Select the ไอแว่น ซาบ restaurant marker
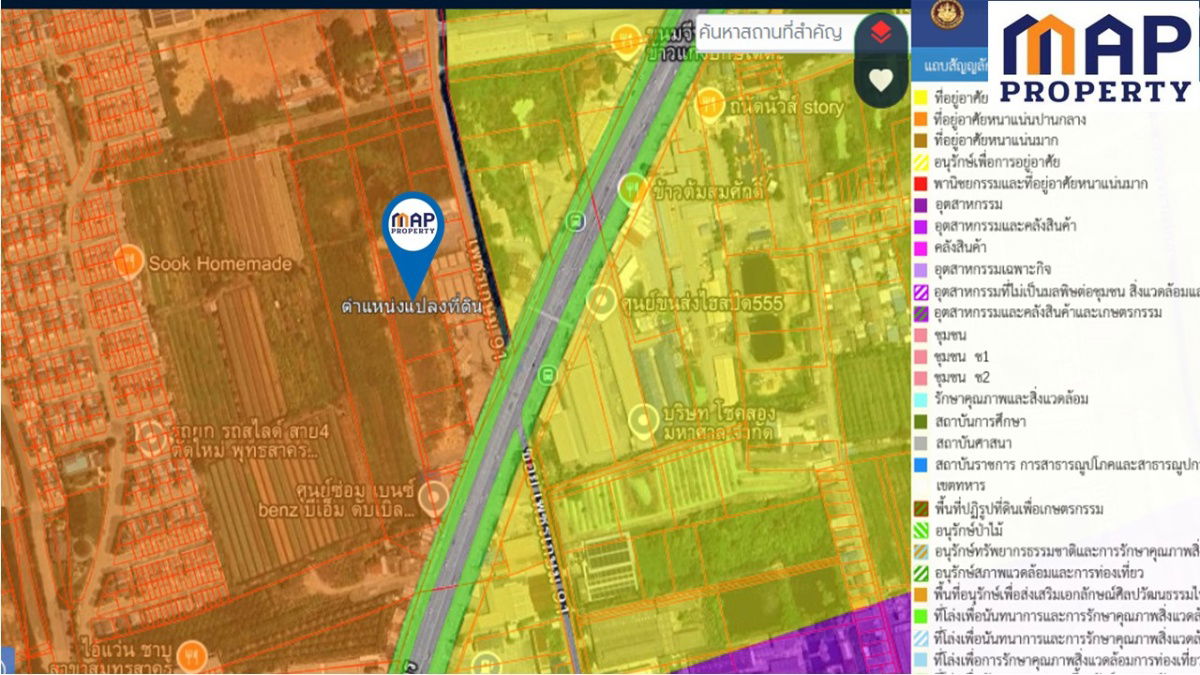Screen dimensions: 1200x675 point(193,655)
